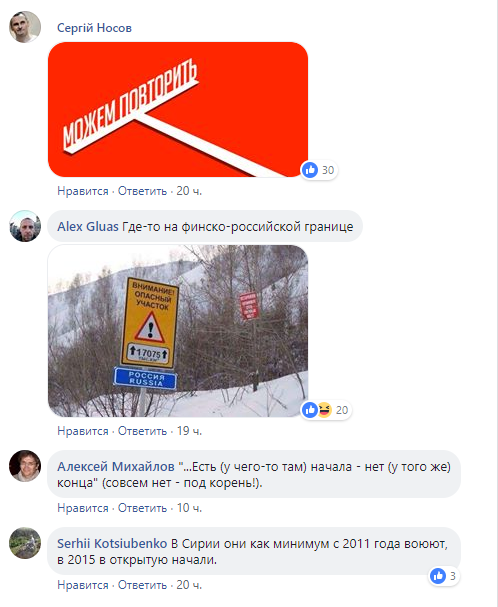The width and height of the screenshot is (498, 607).
Task: Click Ответить under Алексей Михайлов's comment
Action: [x=142, y=508]
